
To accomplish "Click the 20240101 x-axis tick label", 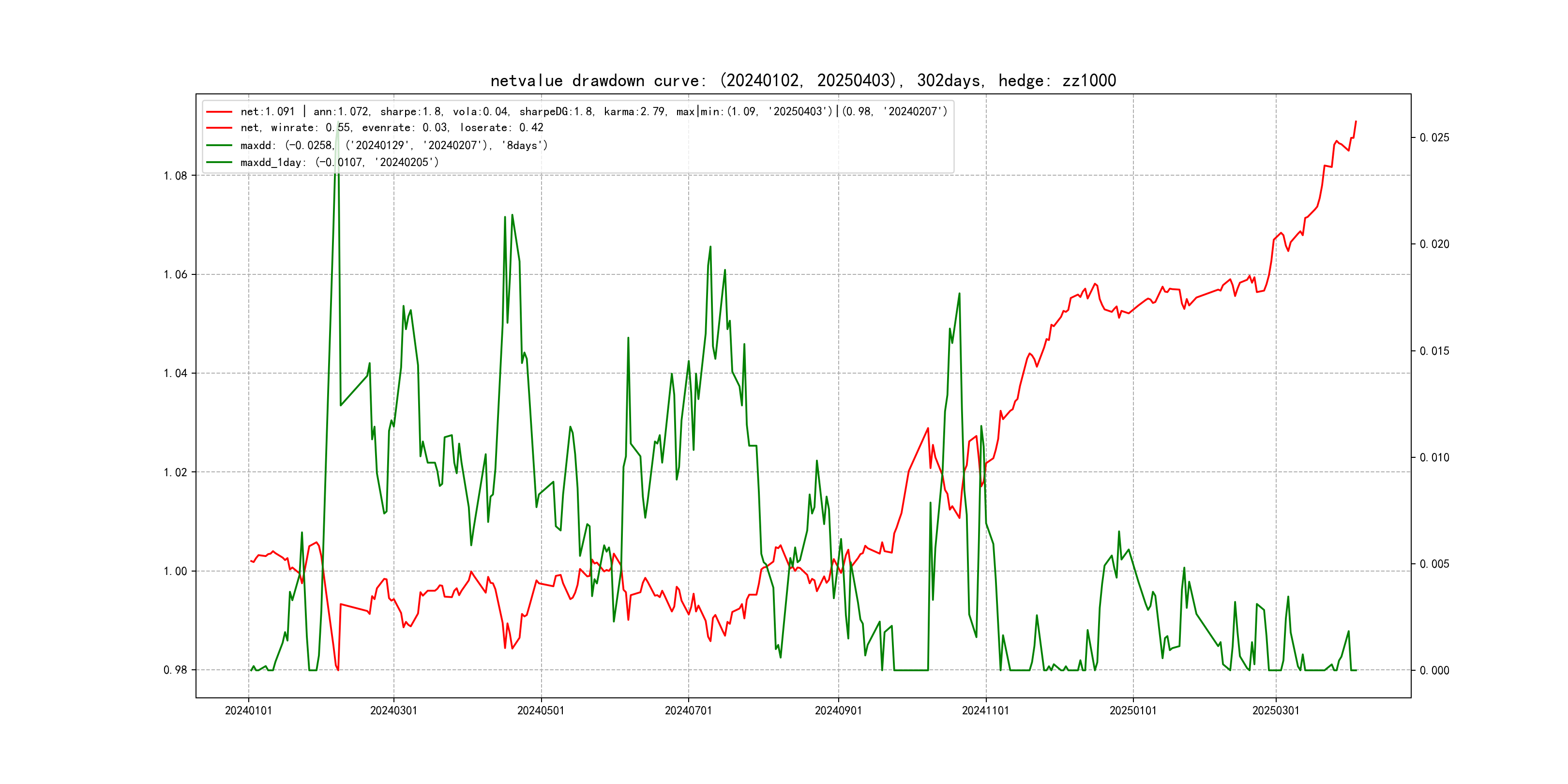I will [248, 710].
